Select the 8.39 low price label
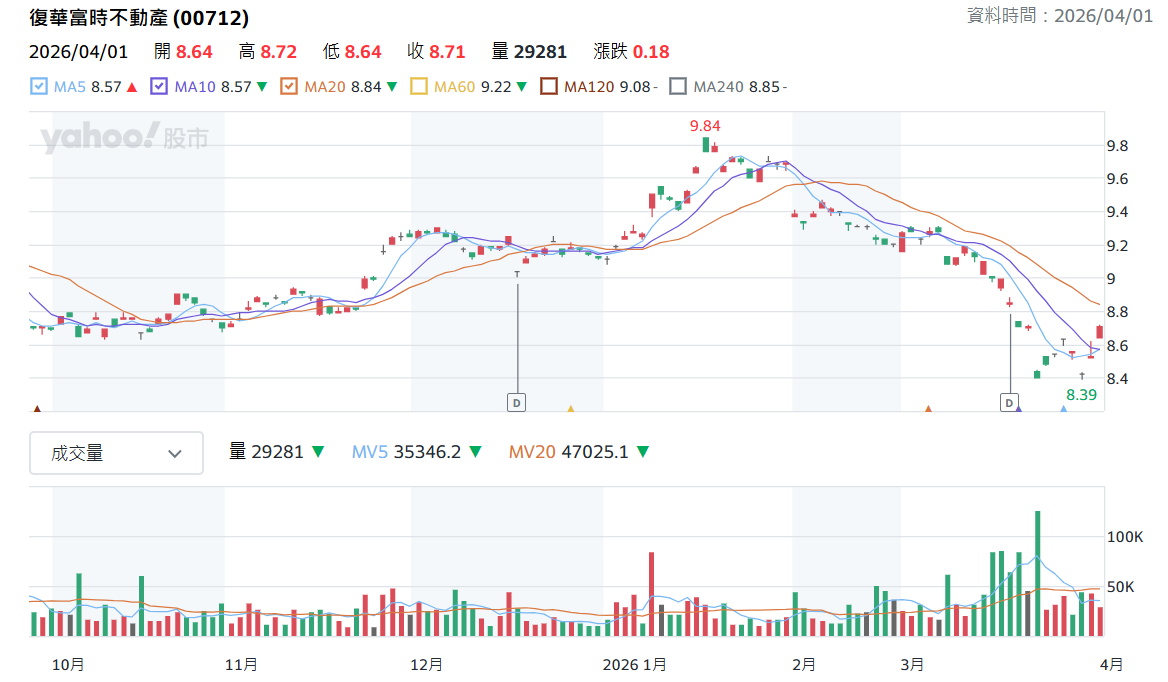Image resolution: width=1168 pixels, height=682 pixels. (1081, 395)
